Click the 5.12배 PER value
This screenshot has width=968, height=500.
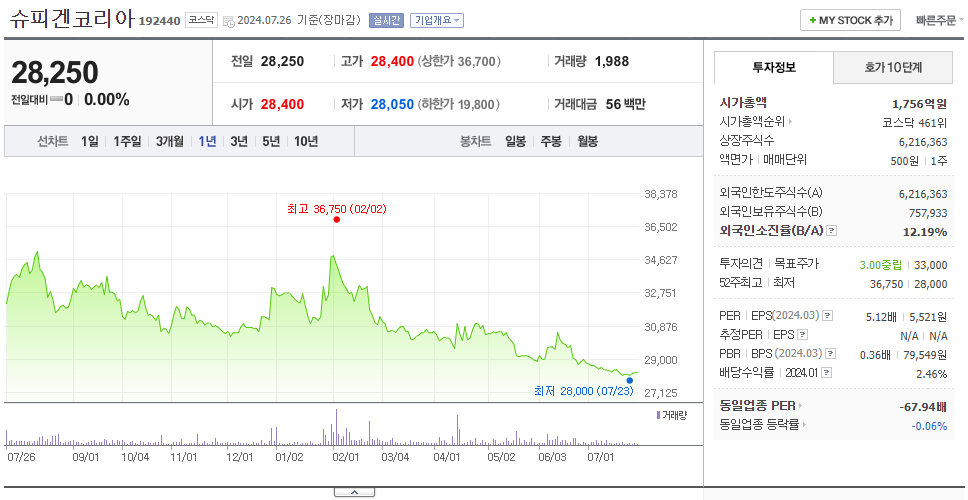coord(881,317)
